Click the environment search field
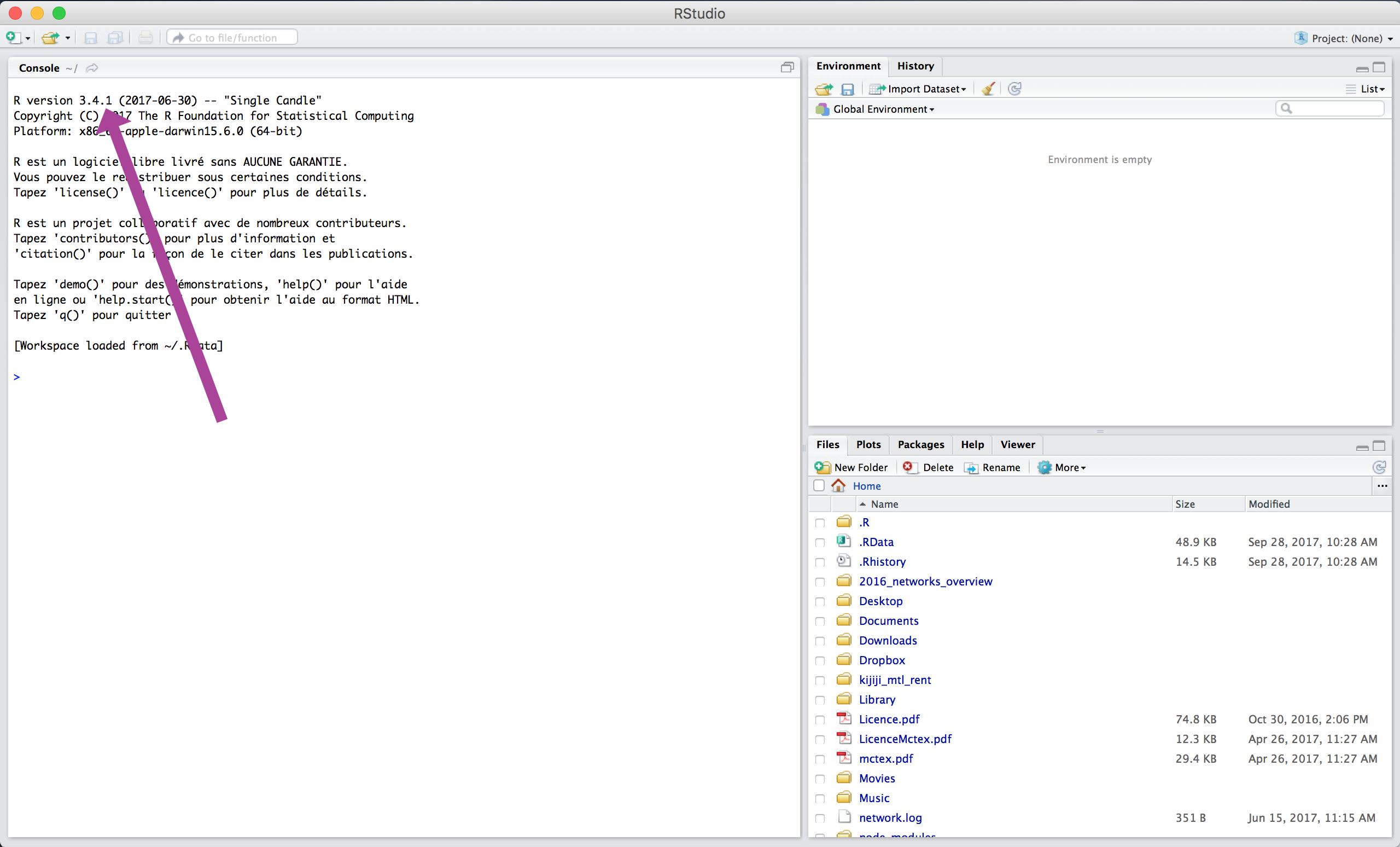Screen dimensions: 1400x847 (1329, 108)
